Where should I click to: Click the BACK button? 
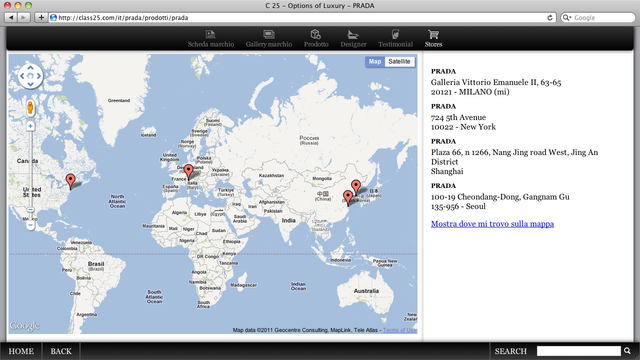(61, 351)
